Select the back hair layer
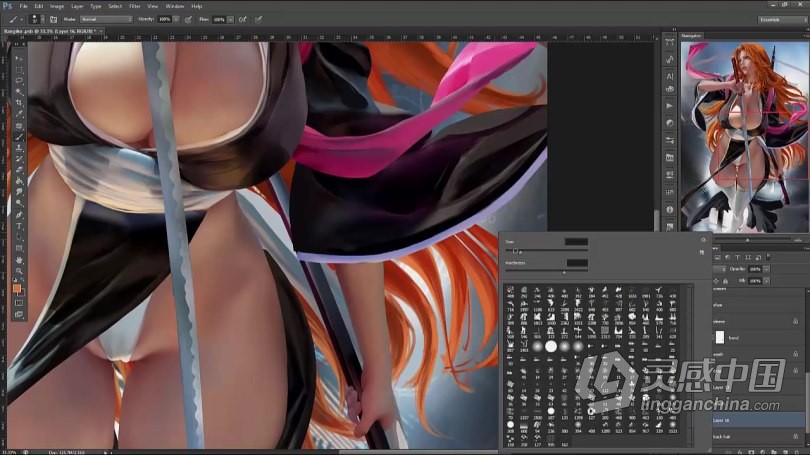 [x=758, y=436]
